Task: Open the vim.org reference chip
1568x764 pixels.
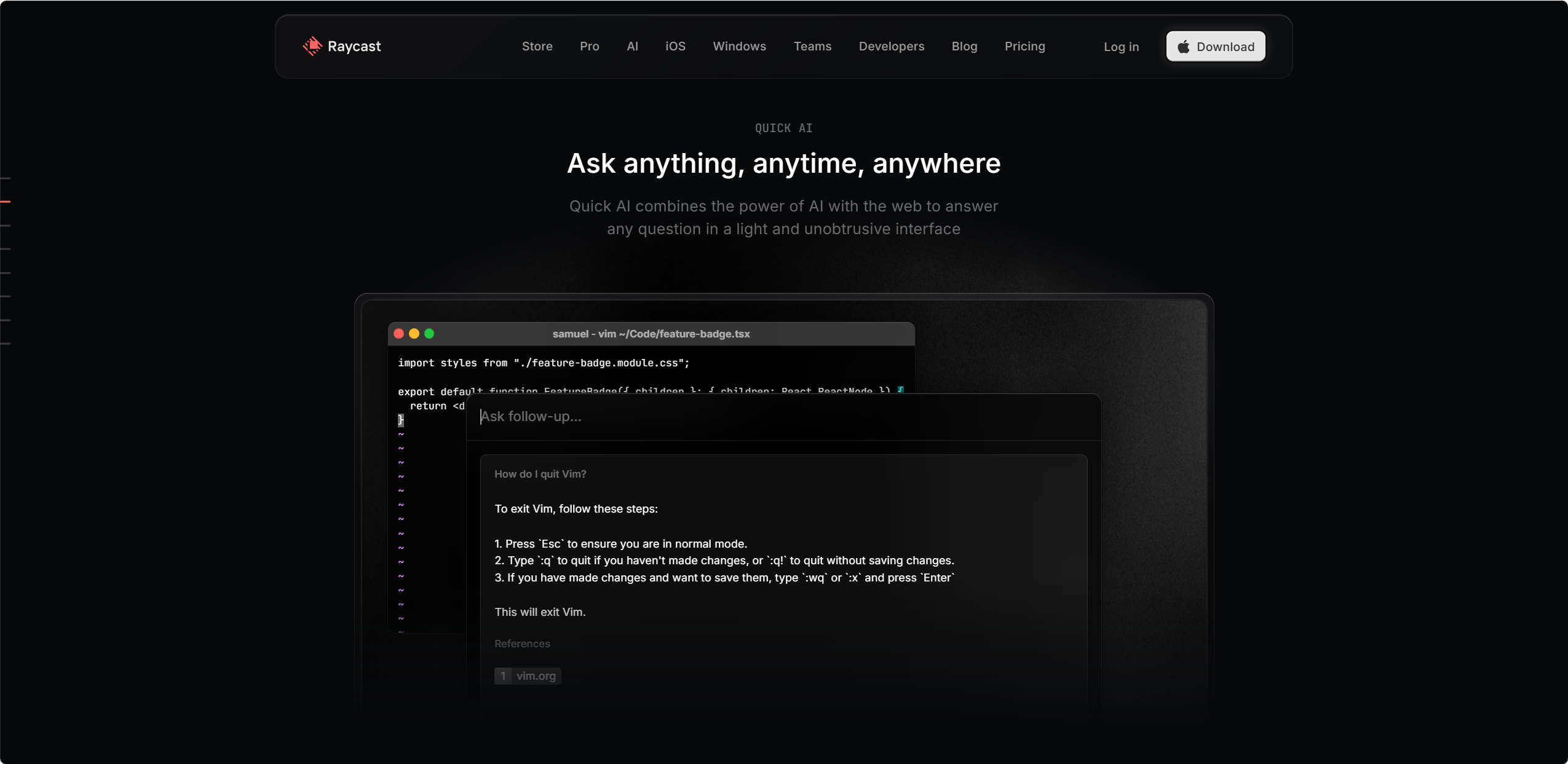Action: tap(528, 676)
